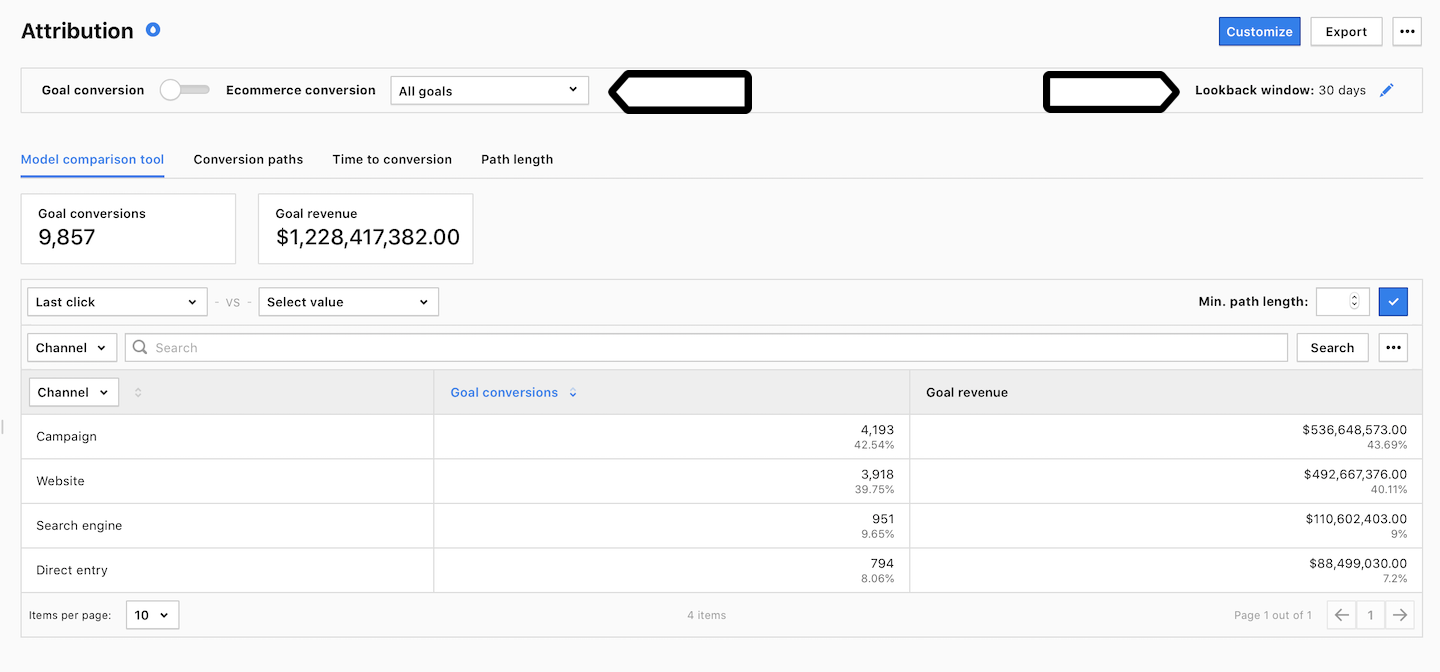Click the Search button
The width and height of the screenshot is (1440, 672).
(1332, 348)
